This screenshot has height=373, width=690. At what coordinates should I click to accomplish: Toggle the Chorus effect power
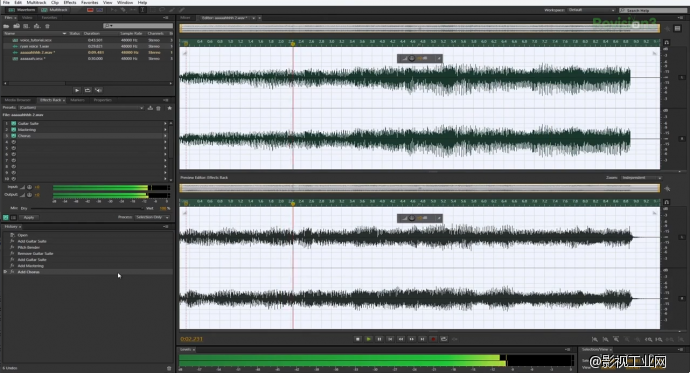[x=14, y=136]
